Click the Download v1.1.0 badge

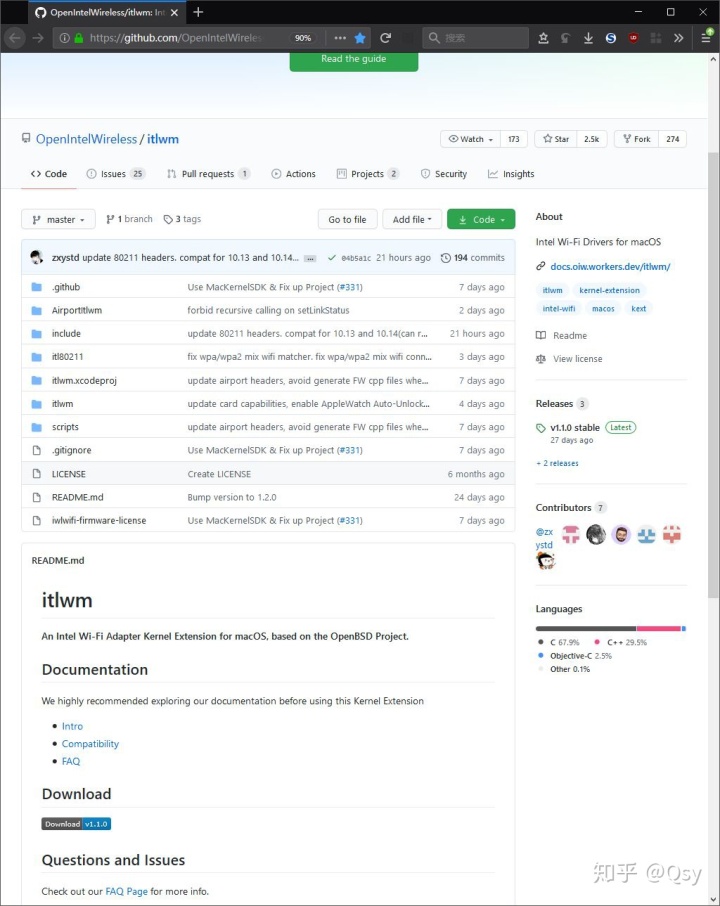pos(76,824)
